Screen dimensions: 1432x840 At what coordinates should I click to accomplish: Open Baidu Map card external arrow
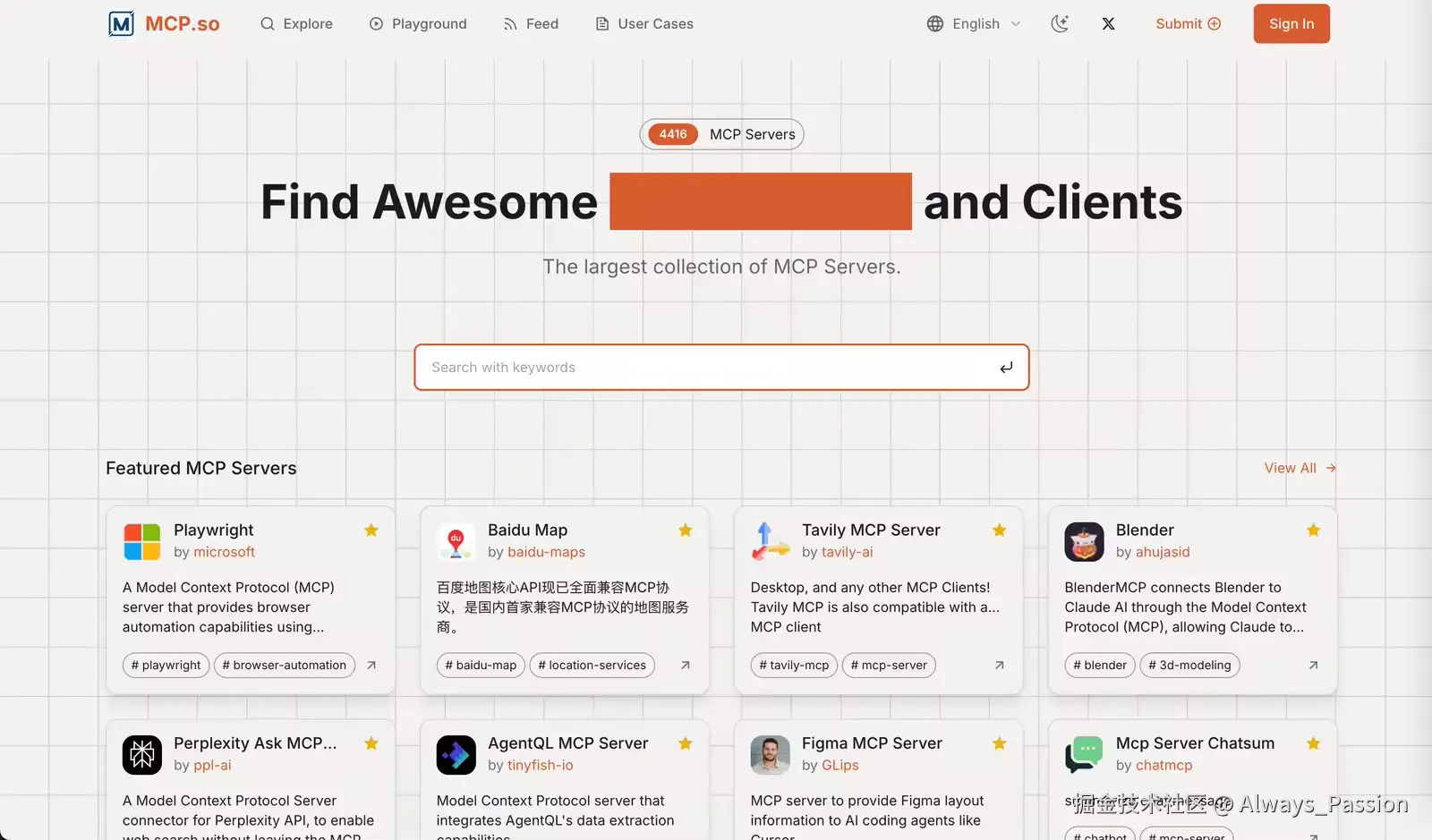tap(686, 666)
